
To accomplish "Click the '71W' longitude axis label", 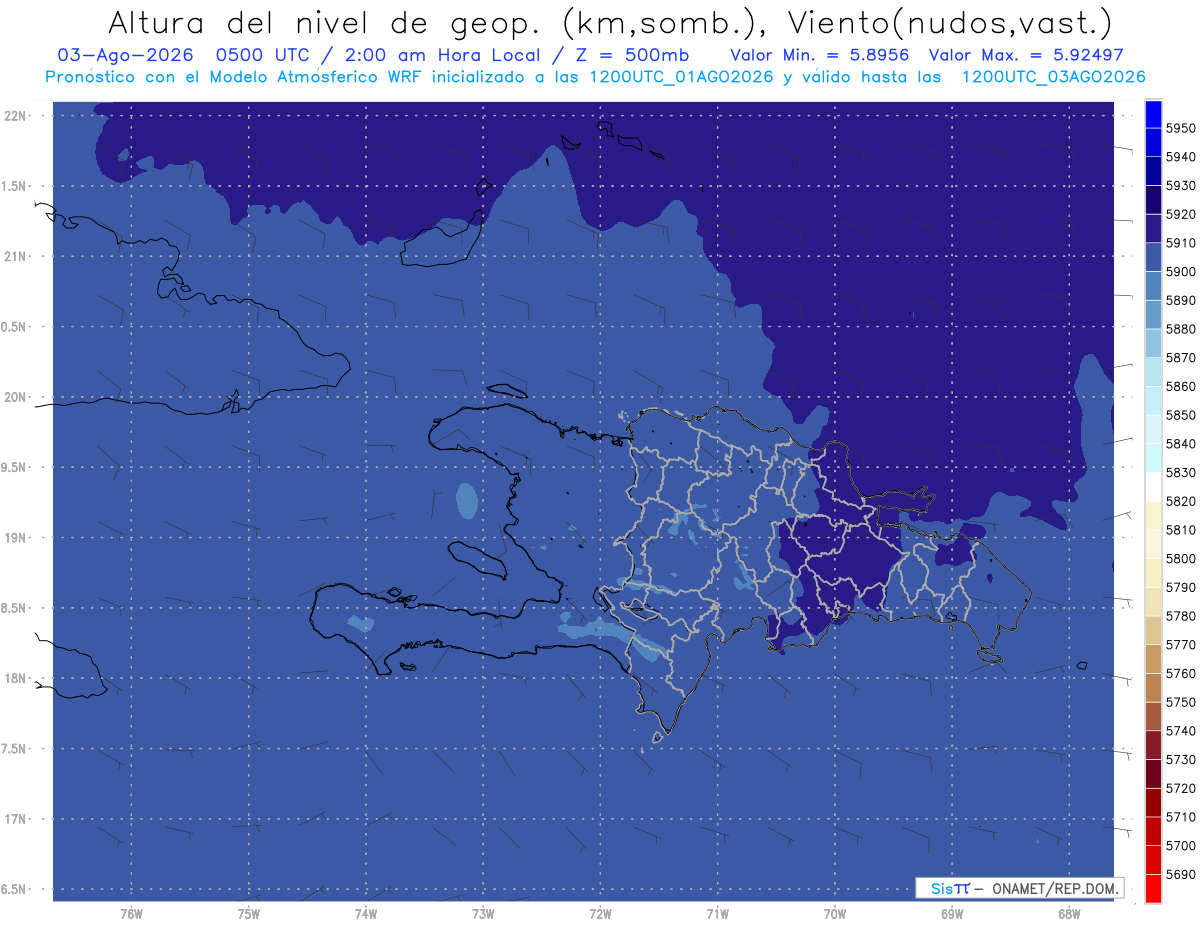I will [717, 913].
